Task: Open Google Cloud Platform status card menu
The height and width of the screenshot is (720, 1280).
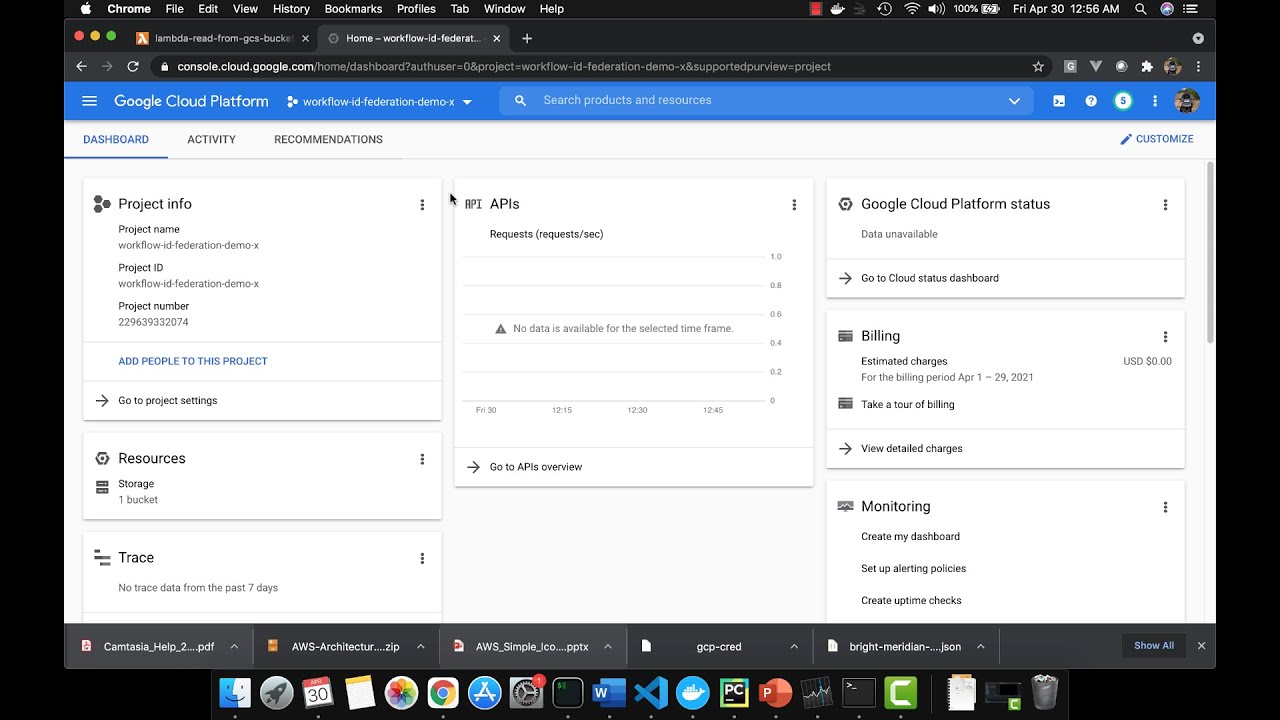Action: [1165, 205]
